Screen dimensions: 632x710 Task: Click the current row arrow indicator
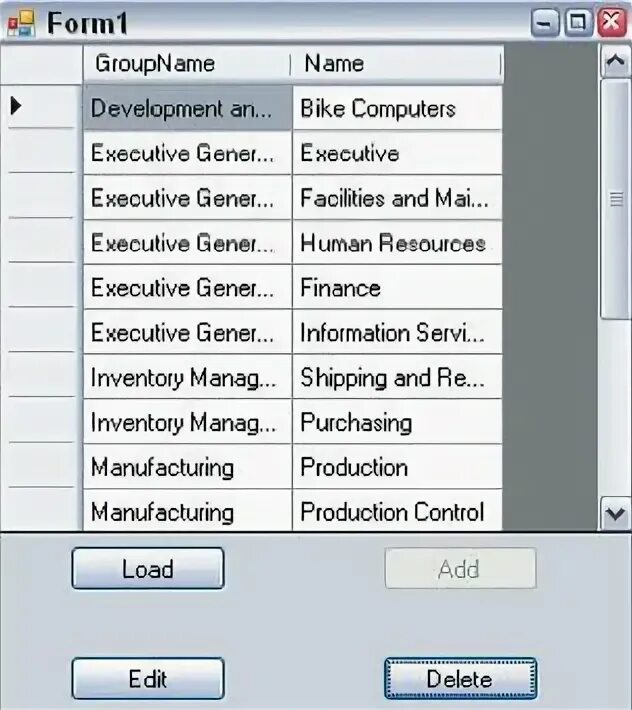(17, 104)
